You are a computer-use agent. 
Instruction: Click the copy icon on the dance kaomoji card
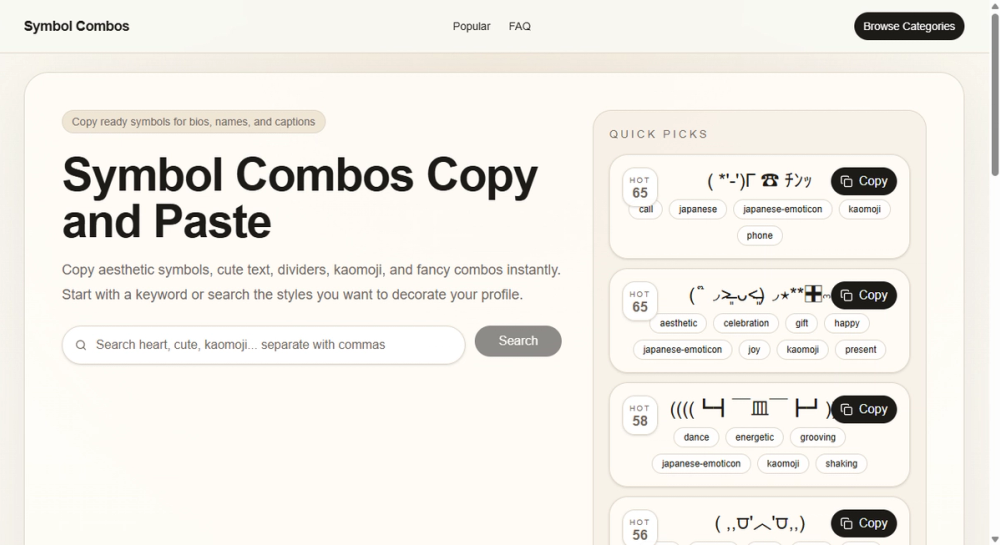tap(846, 409)
